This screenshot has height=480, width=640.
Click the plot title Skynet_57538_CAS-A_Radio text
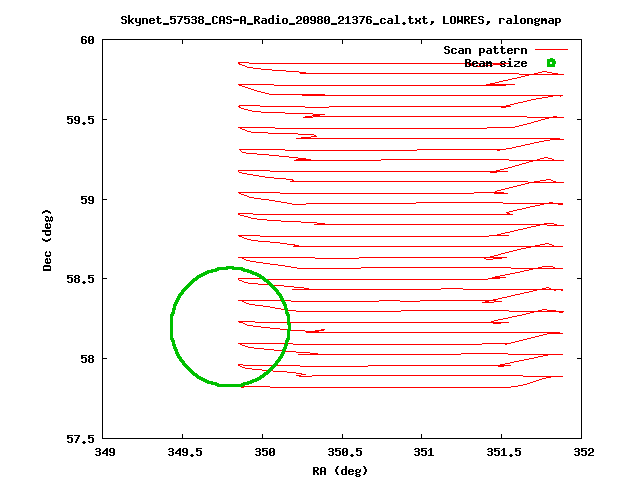click(x=341, y=20)
